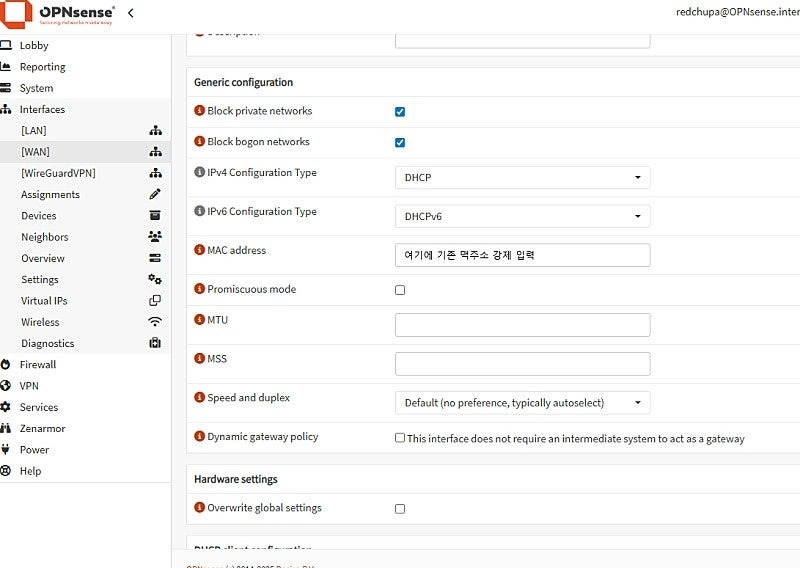Open IPv6 Configuration Type dropdown
800x568 pixels.
(x=522, y=216)
